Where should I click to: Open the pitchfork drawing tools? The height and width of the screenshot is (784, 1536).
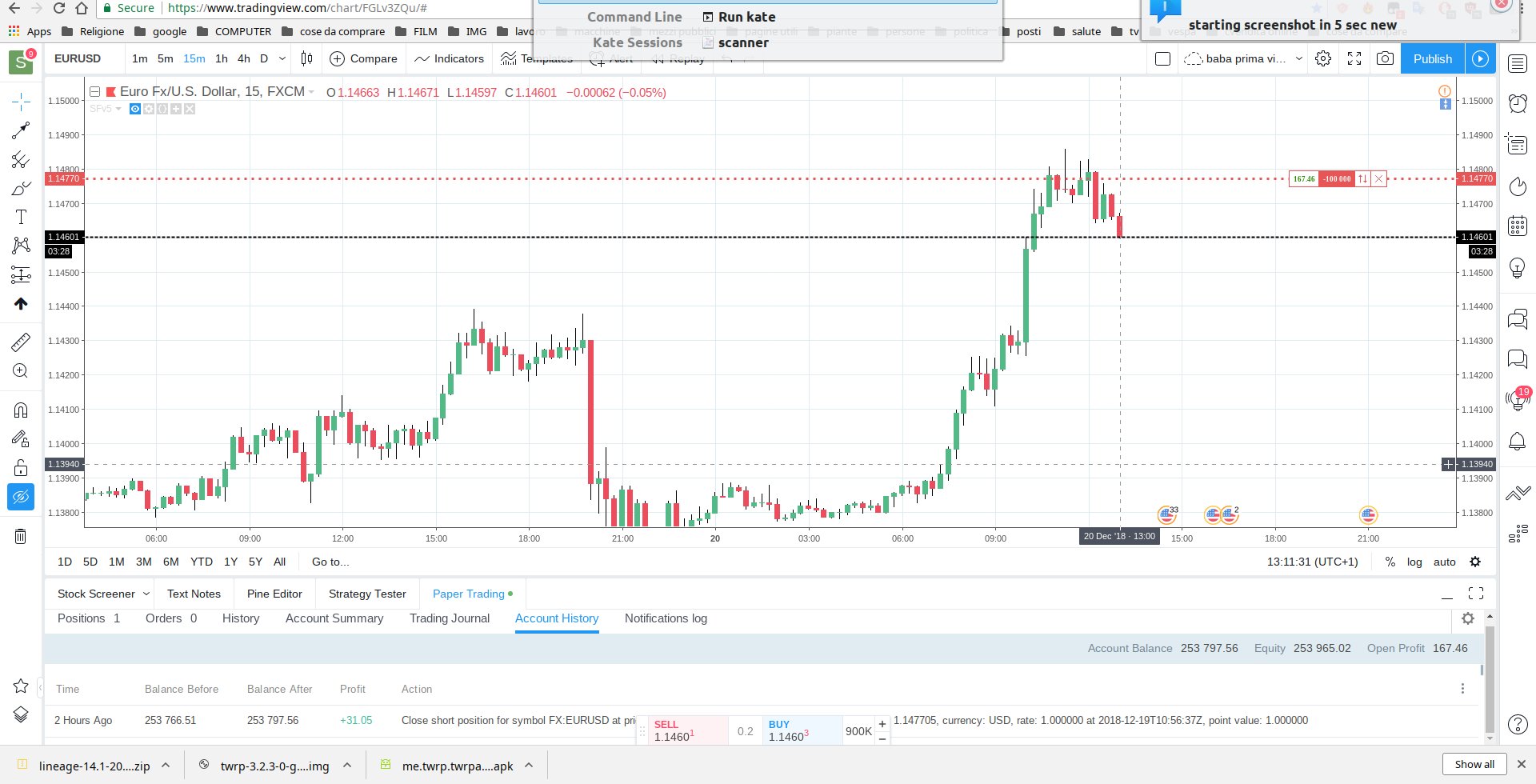point(21,160)
